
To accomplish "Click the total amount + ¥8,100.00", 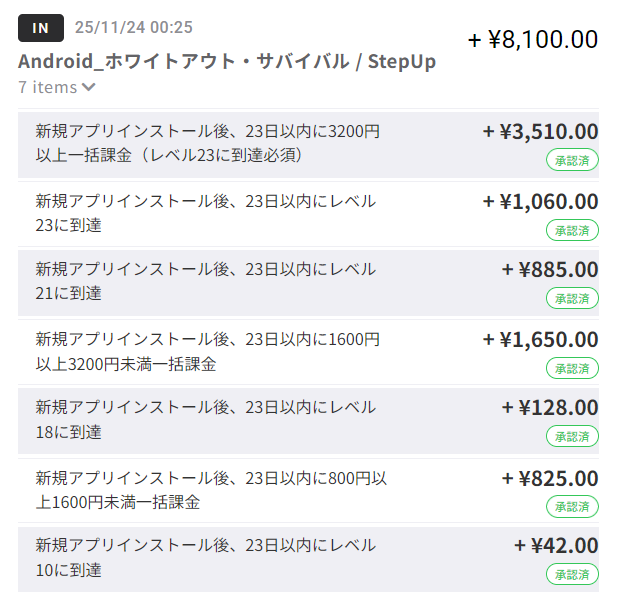I will click(x=533, y=40).
